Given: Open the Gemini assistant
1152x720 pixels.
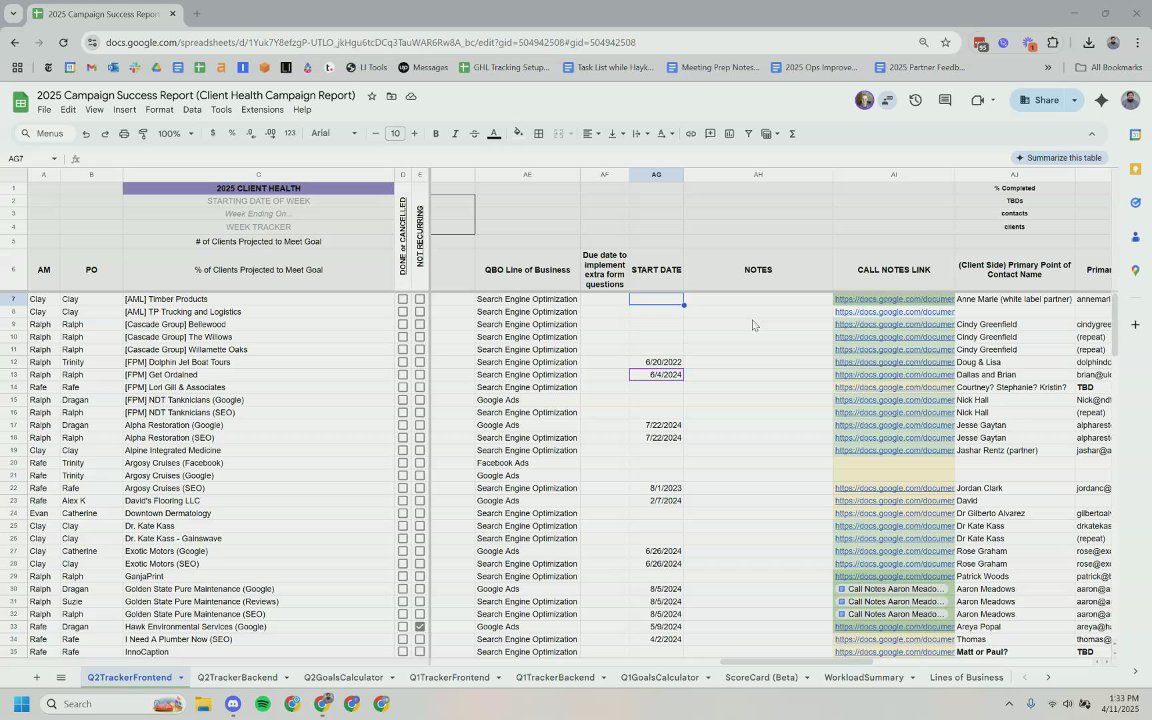Looking at the screenshot, I should pyautogui.click(x=1101, y=100).
